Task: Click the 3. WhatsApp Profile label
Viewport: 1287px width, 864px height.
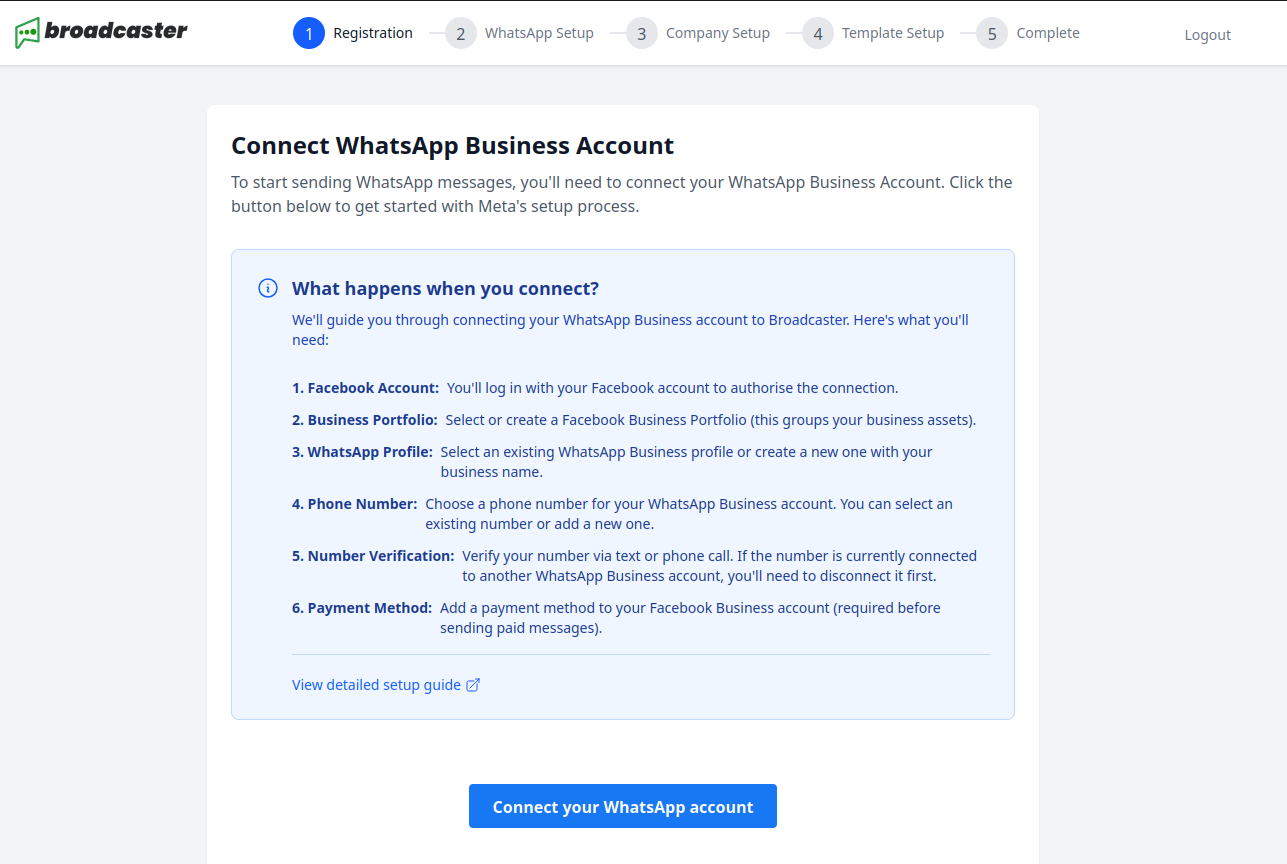Action: pyautogui.click(x=363, y=452)
